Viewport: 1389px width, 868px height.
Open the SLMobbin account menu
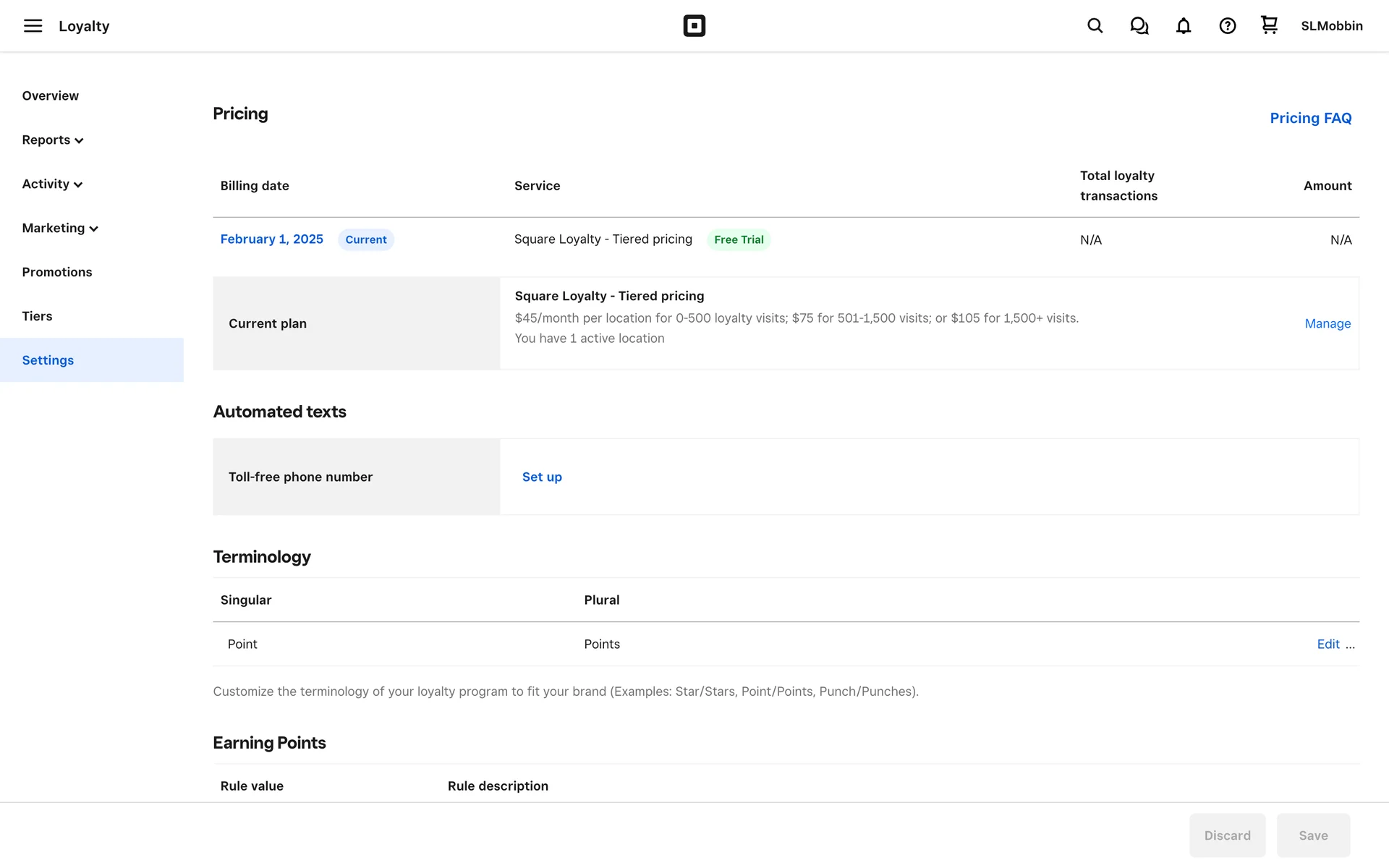pyautogui.click(x=1331, y=26)
